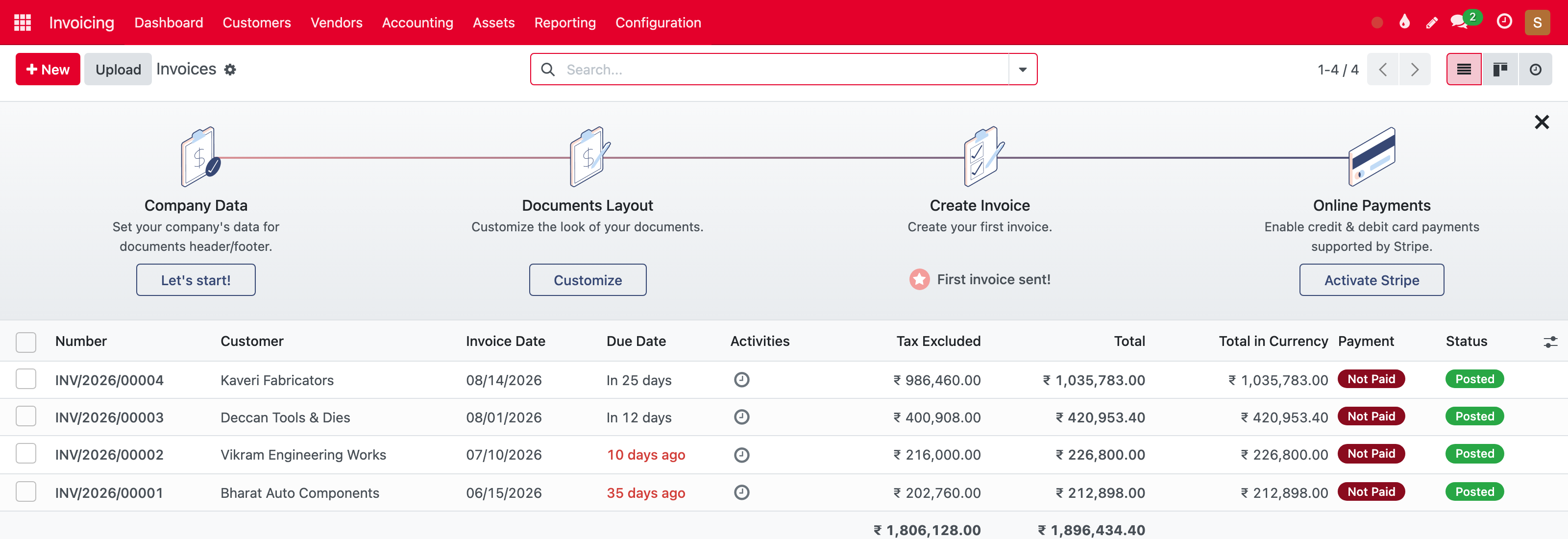This screenshot has height=539, width=1568.
Task: Open the user avatar S menu
Action: (1537, 23)
